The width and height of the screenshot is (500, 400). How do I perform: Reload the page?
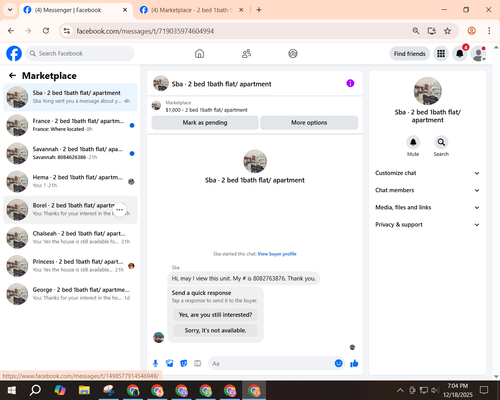click(x=46, y=31)
